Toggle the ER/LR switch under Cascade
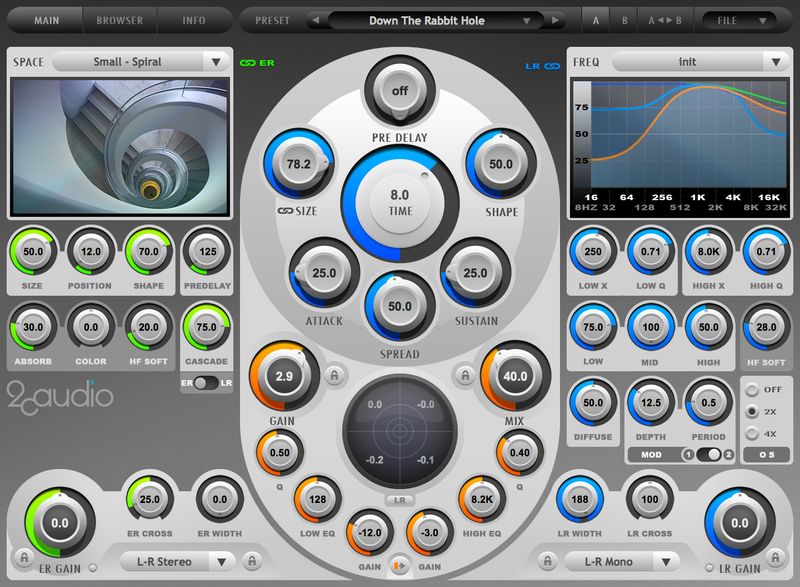The image size is (800, 587). 206,383
